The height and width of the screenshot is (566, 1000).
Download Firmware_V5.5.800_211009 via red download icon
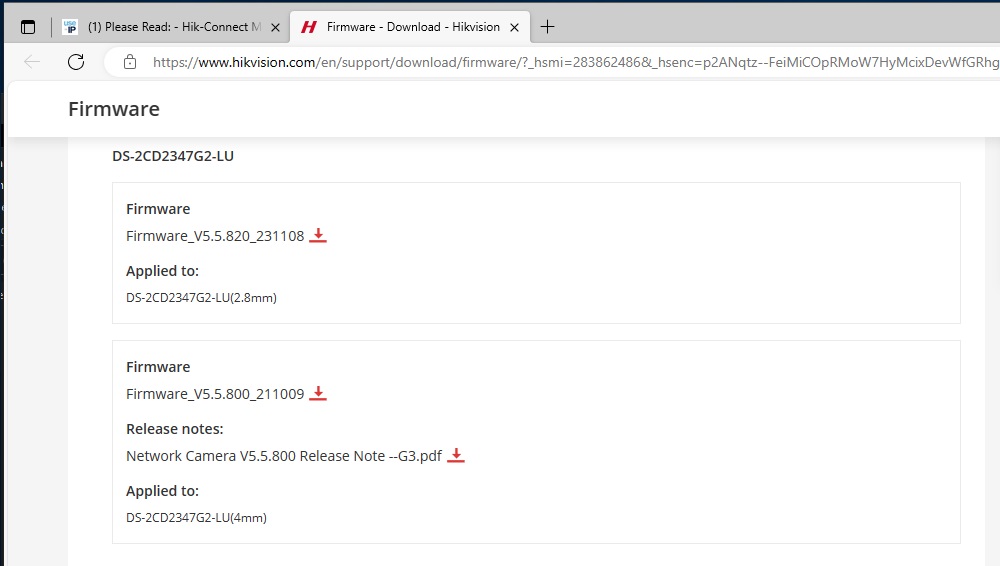(318, 394)
